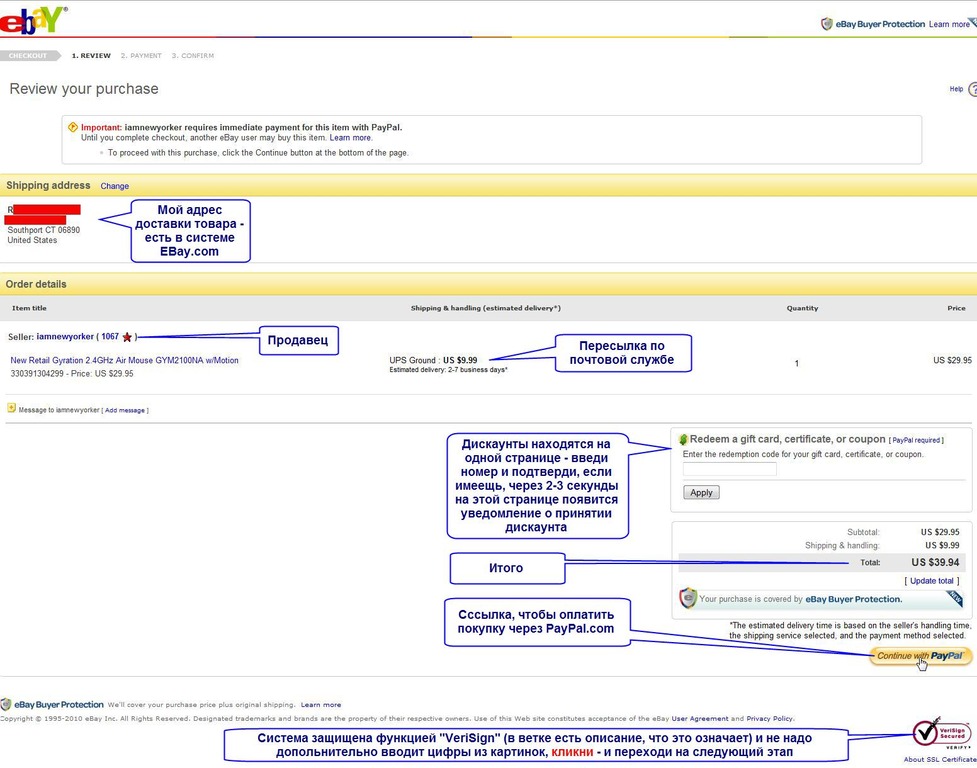Continue with PayPal
This screenshot has width=977, height=768.
click(x=920, y=656)
